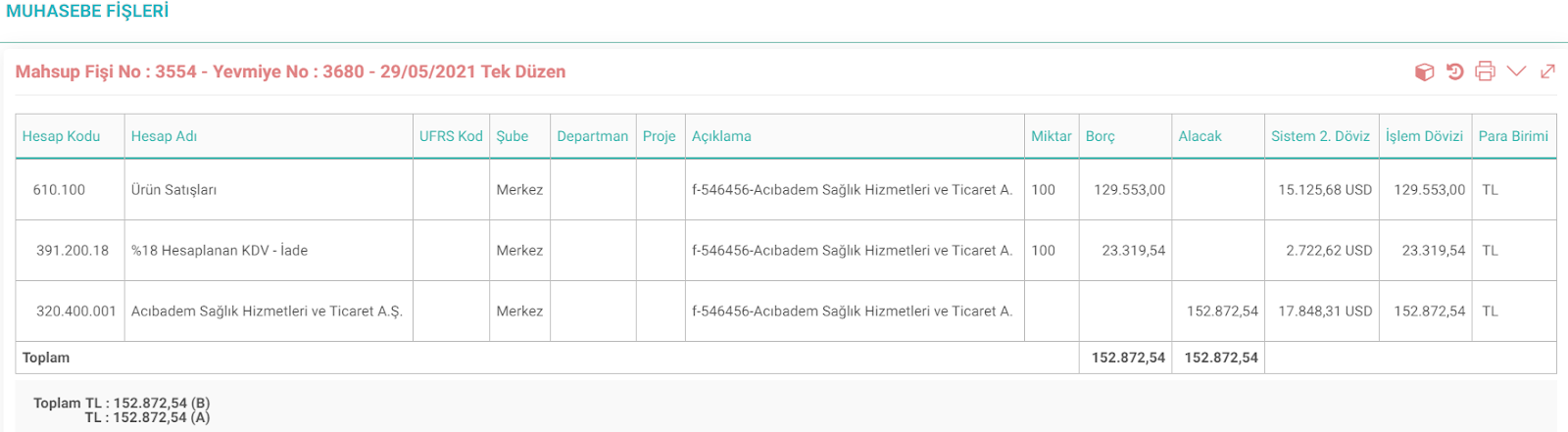
Task: Sort by the Hesap Kodu column header
Action: tap(61, 136)
